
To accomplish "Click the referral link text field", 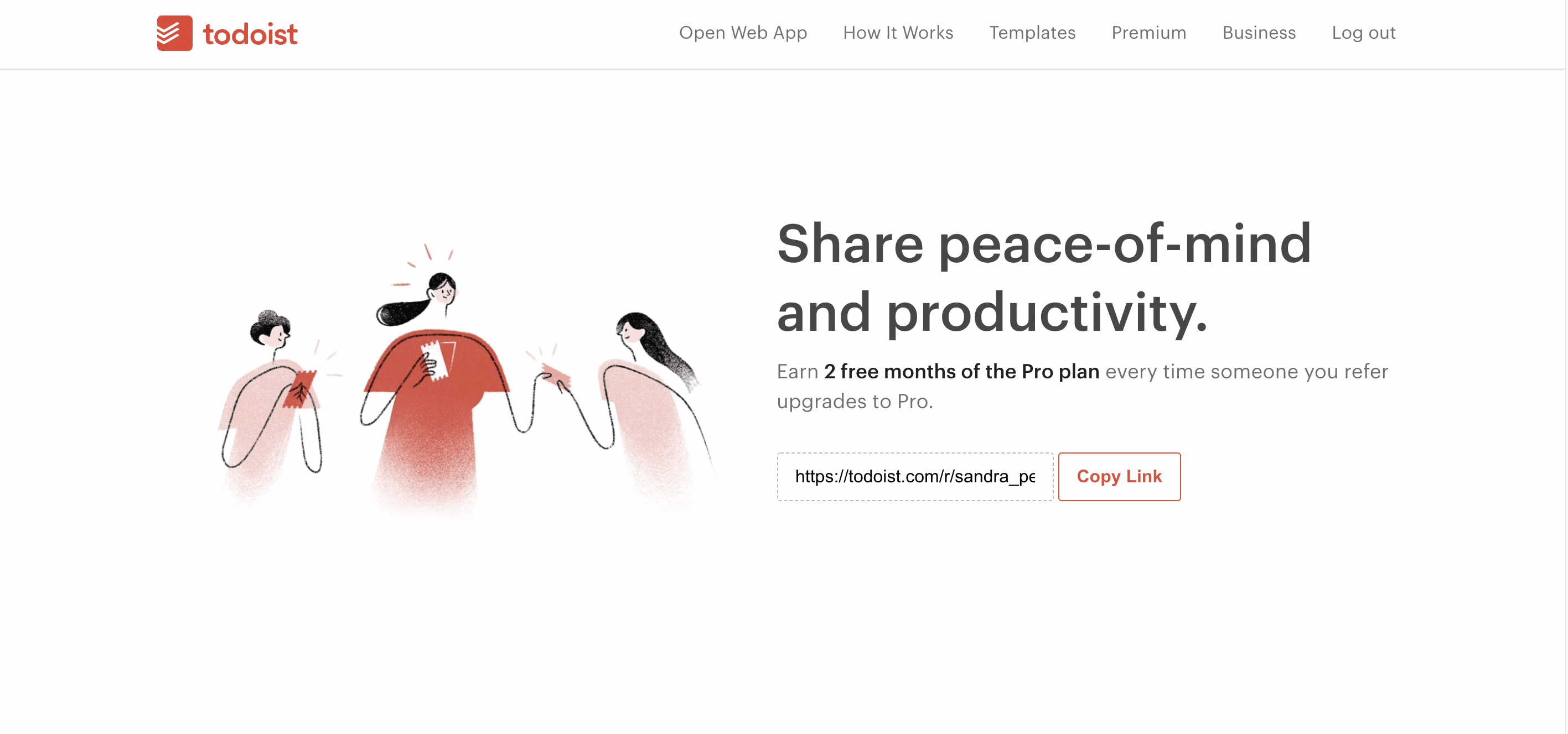I will click(915, 476).
